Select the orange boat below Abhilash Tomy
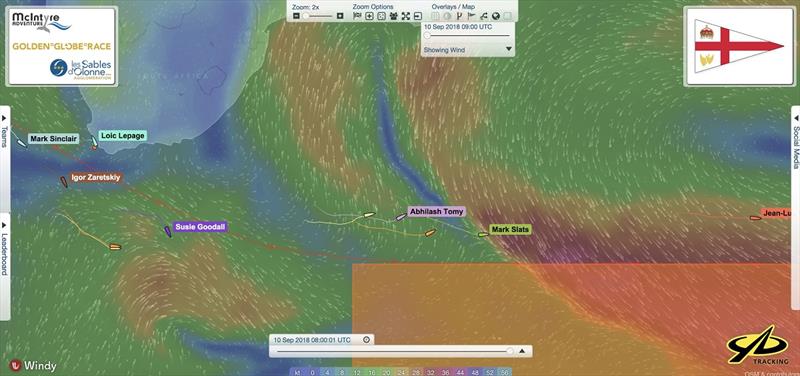Viewport: 800px width, 376px height. [x=430, y=233]
